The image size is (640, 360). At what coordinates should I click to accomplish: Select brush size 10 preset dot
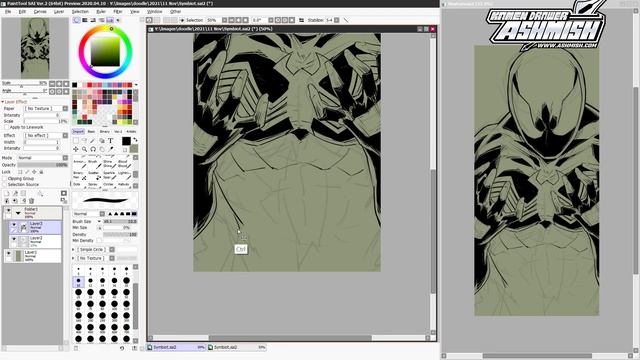pos(78,282)
